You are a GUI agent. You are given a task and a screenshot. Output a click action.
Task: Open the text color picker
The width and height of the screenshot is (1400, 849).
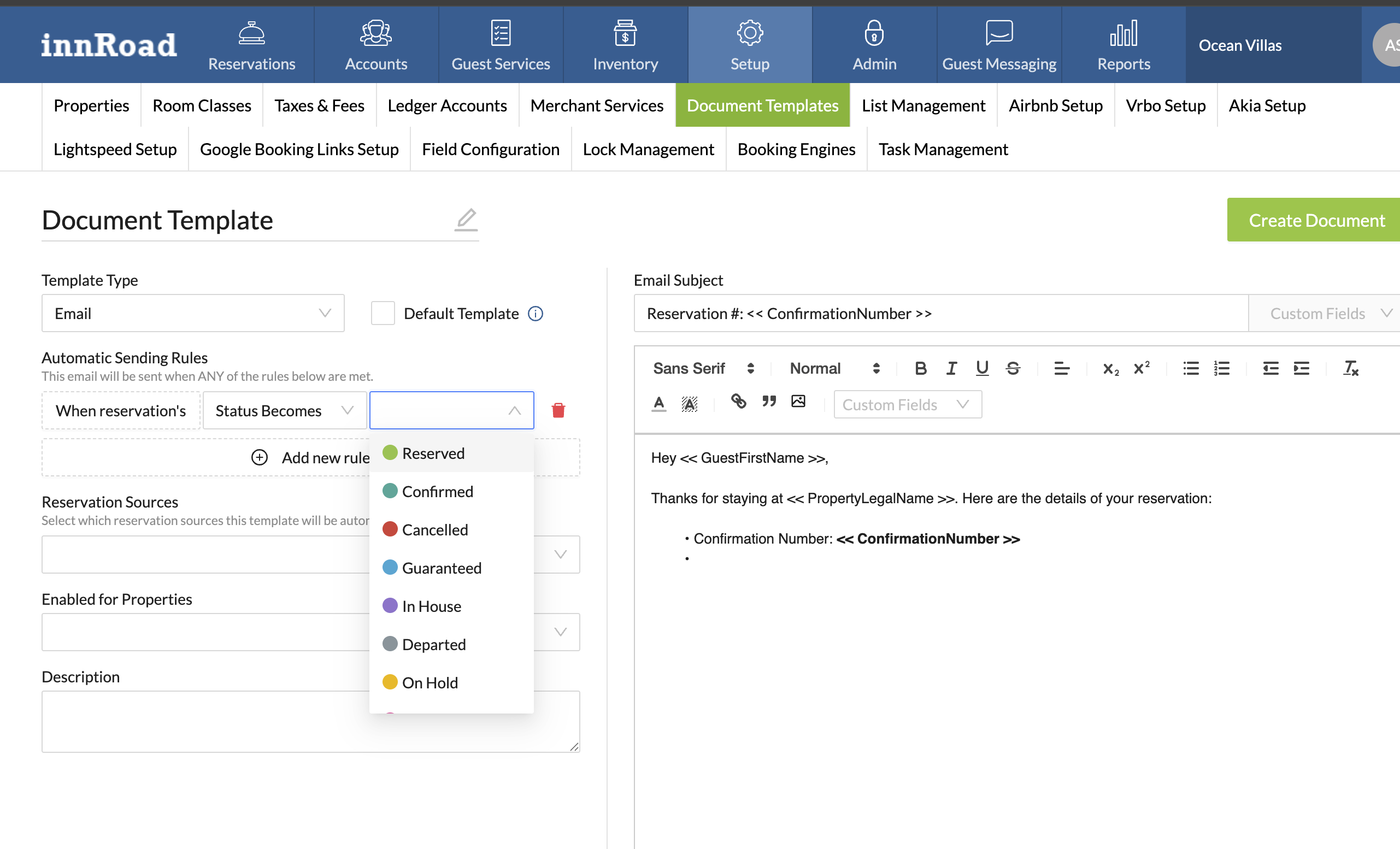pos(658,403)
